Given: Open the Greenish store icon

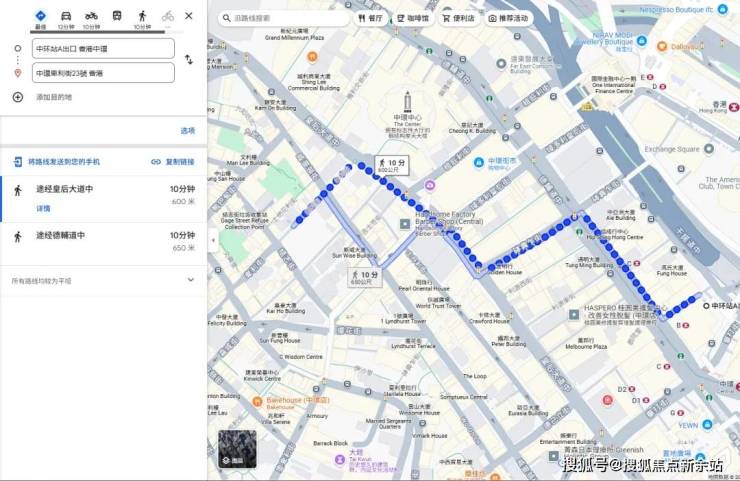Looking at the screenshot, I should [554, 456].
